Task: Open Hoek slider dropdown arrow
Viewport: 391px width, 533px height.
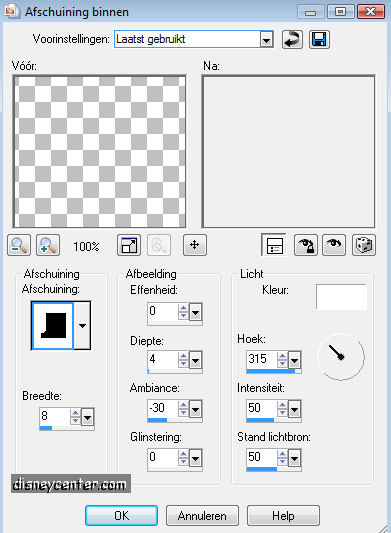Action: click(x=294, y=361)
